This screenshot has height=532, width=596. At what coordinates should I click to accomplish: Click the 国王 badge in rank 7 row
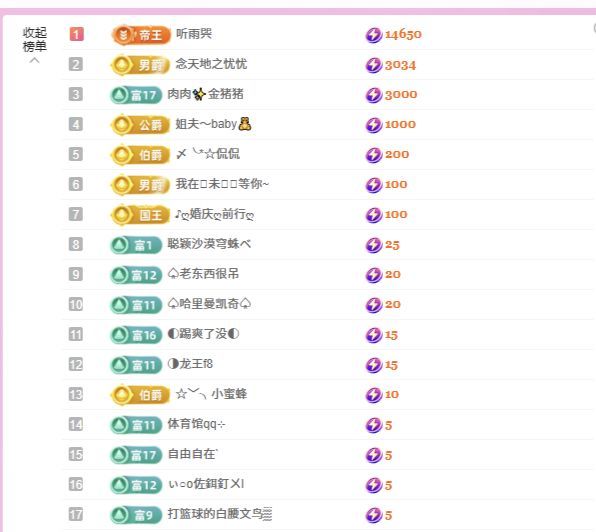[140, 215]
